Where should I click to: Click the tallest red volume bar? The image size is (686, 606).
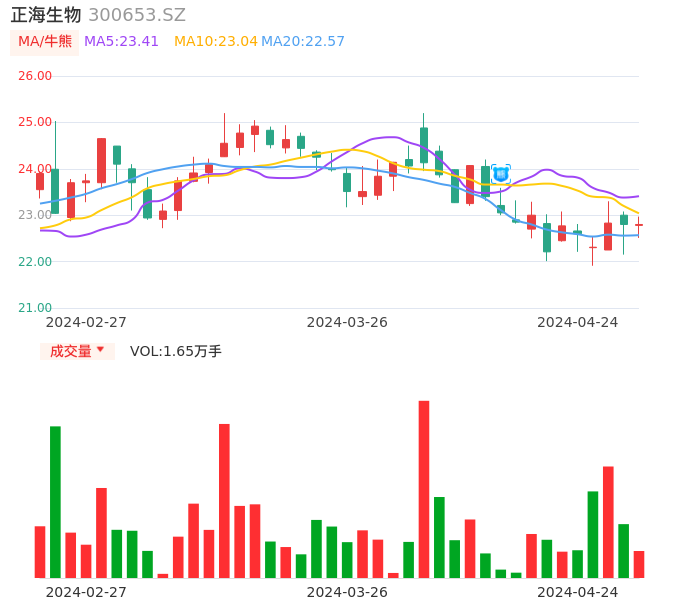(424, 488)
